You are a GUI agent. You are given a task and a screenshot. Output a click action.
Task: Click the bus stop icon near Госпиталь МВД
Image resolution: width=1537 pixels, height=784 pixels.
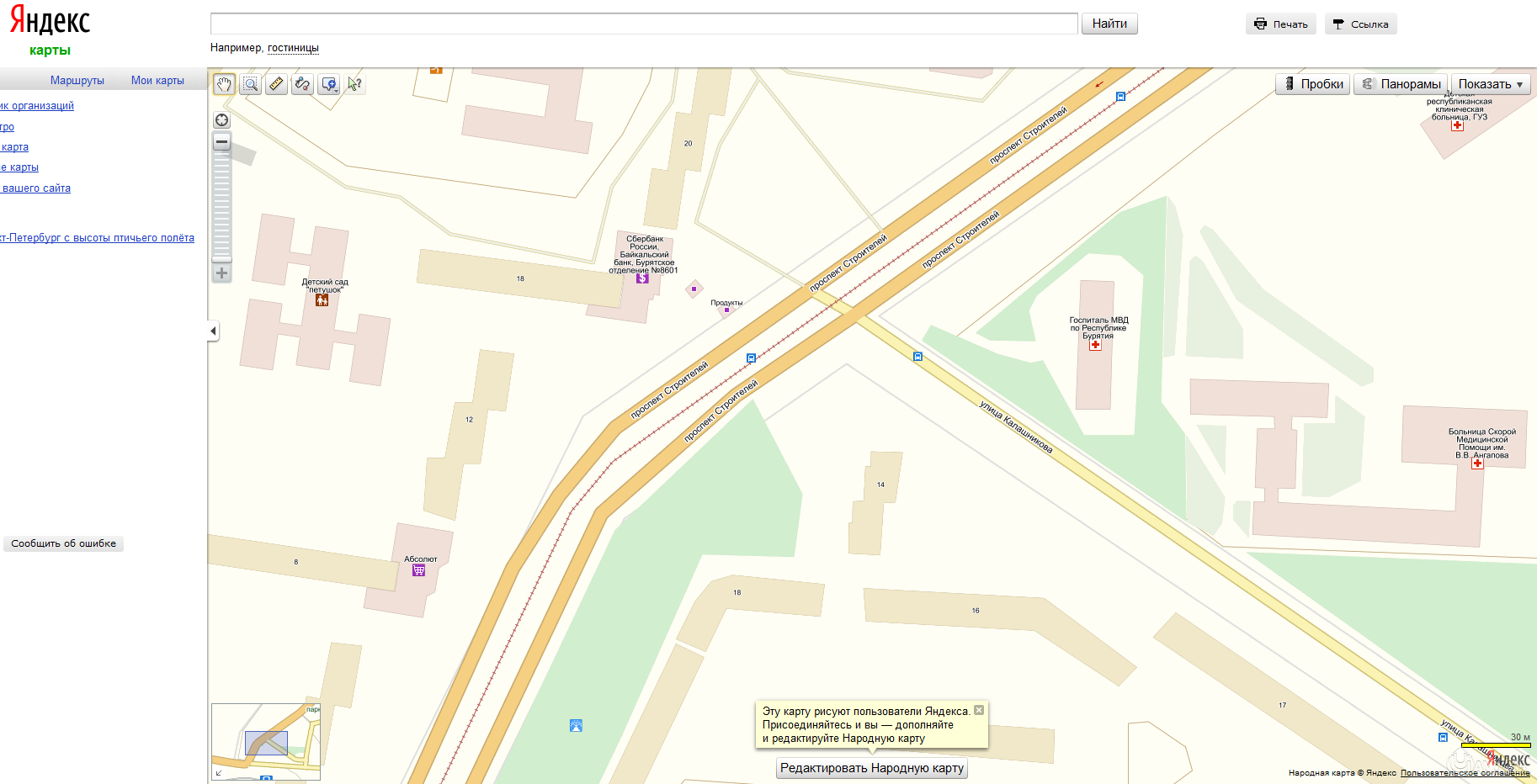[x=917, y=357]
